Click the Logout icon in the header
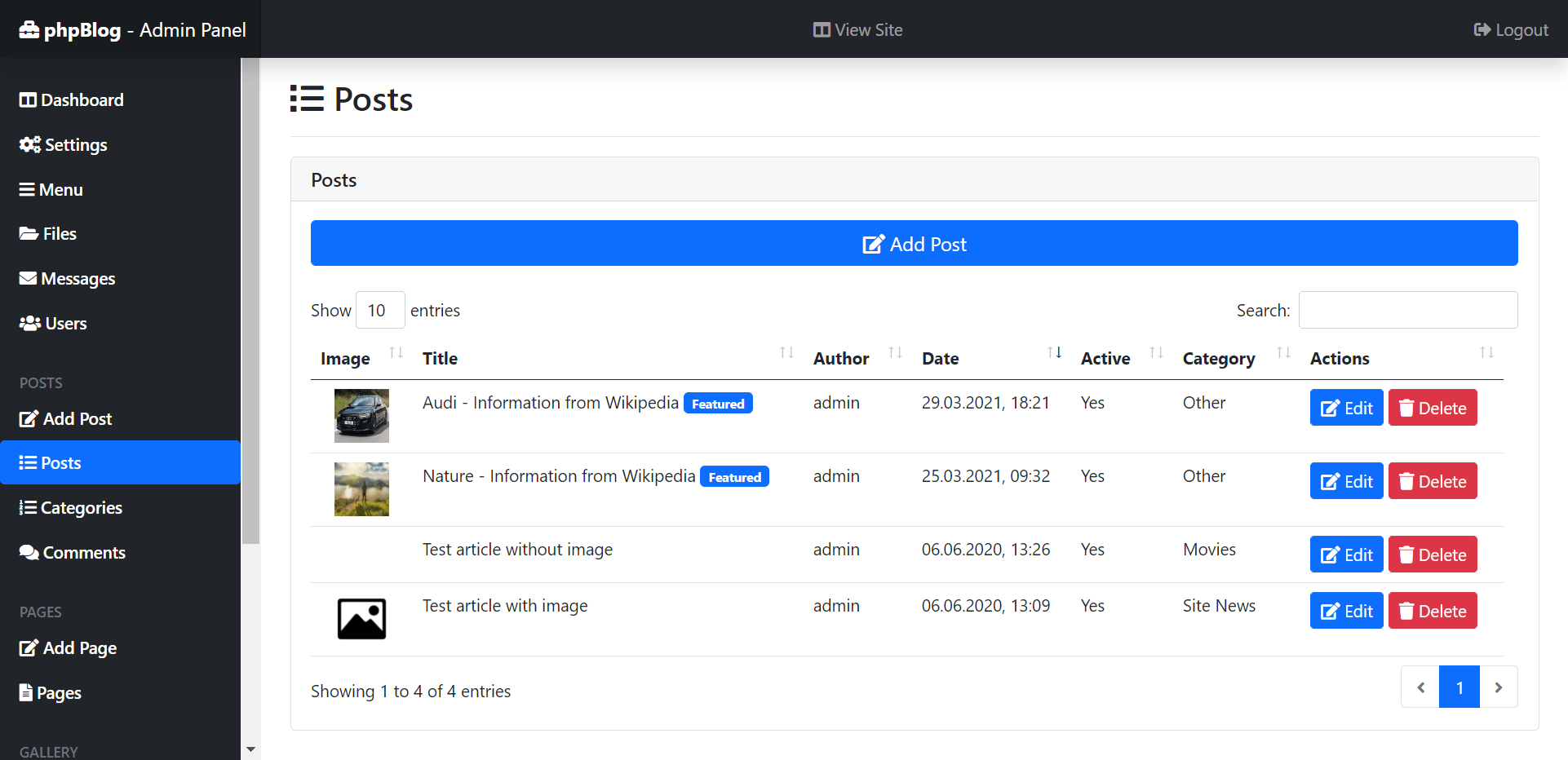The height and width of the screenshot is (760, 1568). 1482,30
